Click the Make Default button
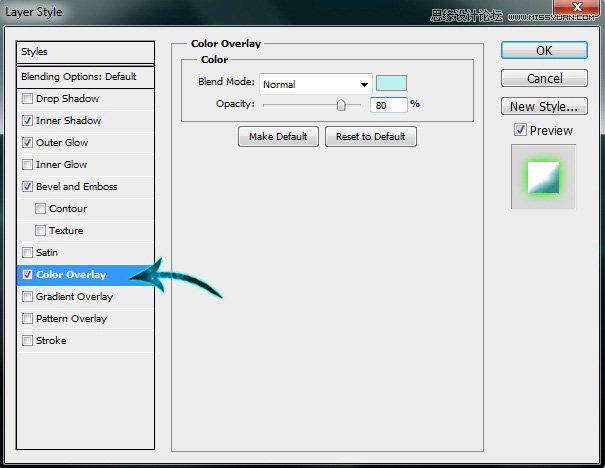 click(278, 137)
